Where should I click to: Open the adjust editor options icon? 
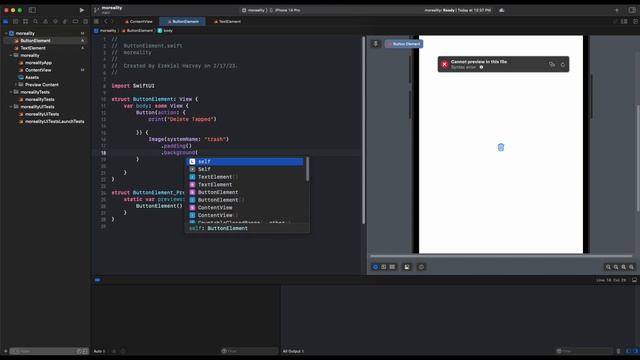(x=624, y=21)
